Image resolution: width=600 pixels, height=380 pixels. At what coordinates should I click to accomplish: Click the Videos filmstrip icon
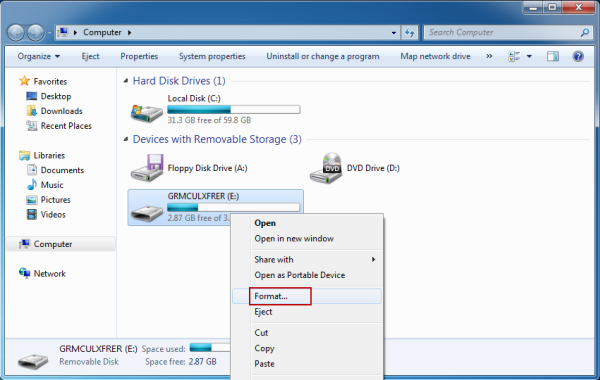pyautogui.click(x=32, y=214)
